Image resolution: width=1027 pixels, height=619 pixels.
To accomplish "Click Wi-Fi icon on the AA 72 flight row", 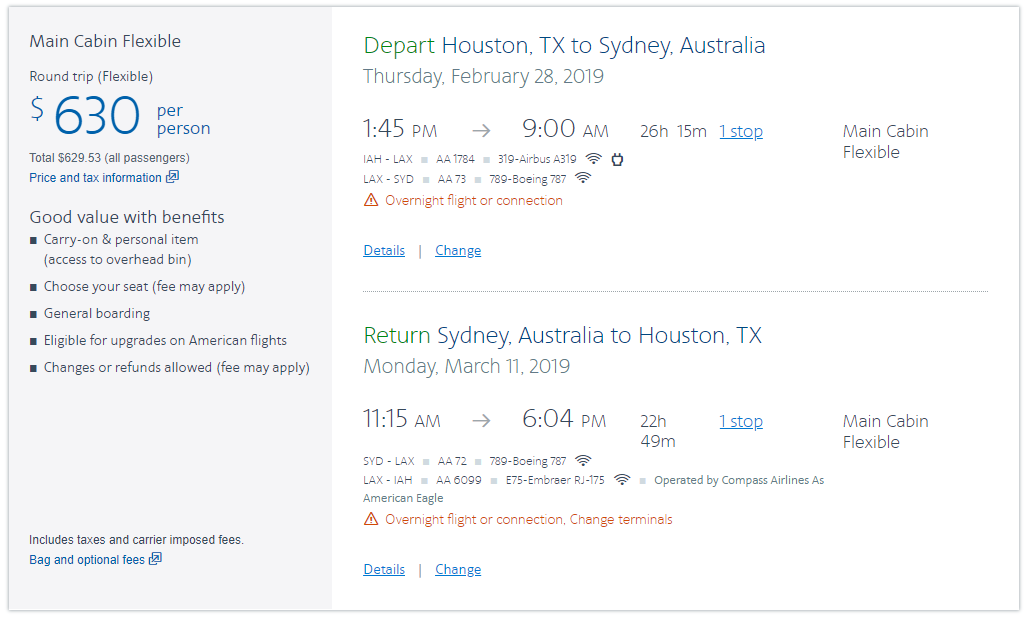I will pyautogui.click(x=583, y=461).
